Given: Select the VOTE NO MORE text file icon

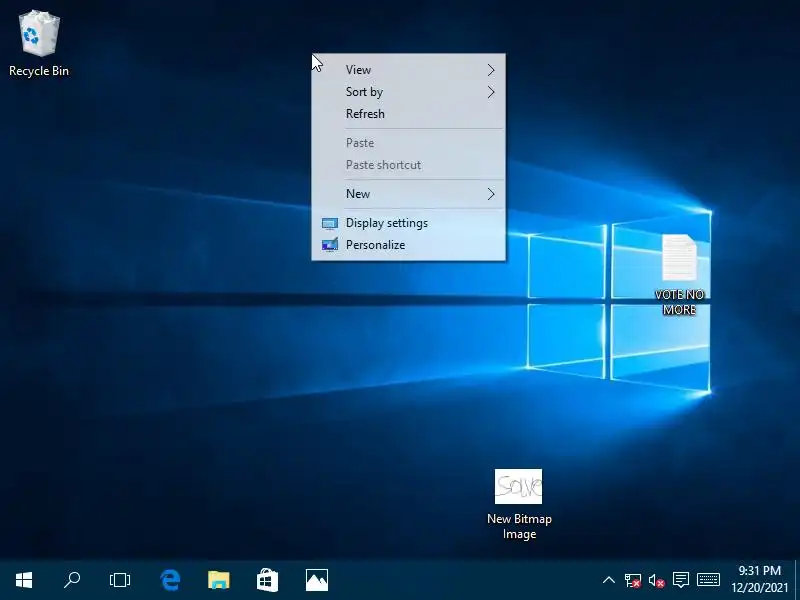Looking at the screenshot, I should pyautogui.click(x=680, y=275).
